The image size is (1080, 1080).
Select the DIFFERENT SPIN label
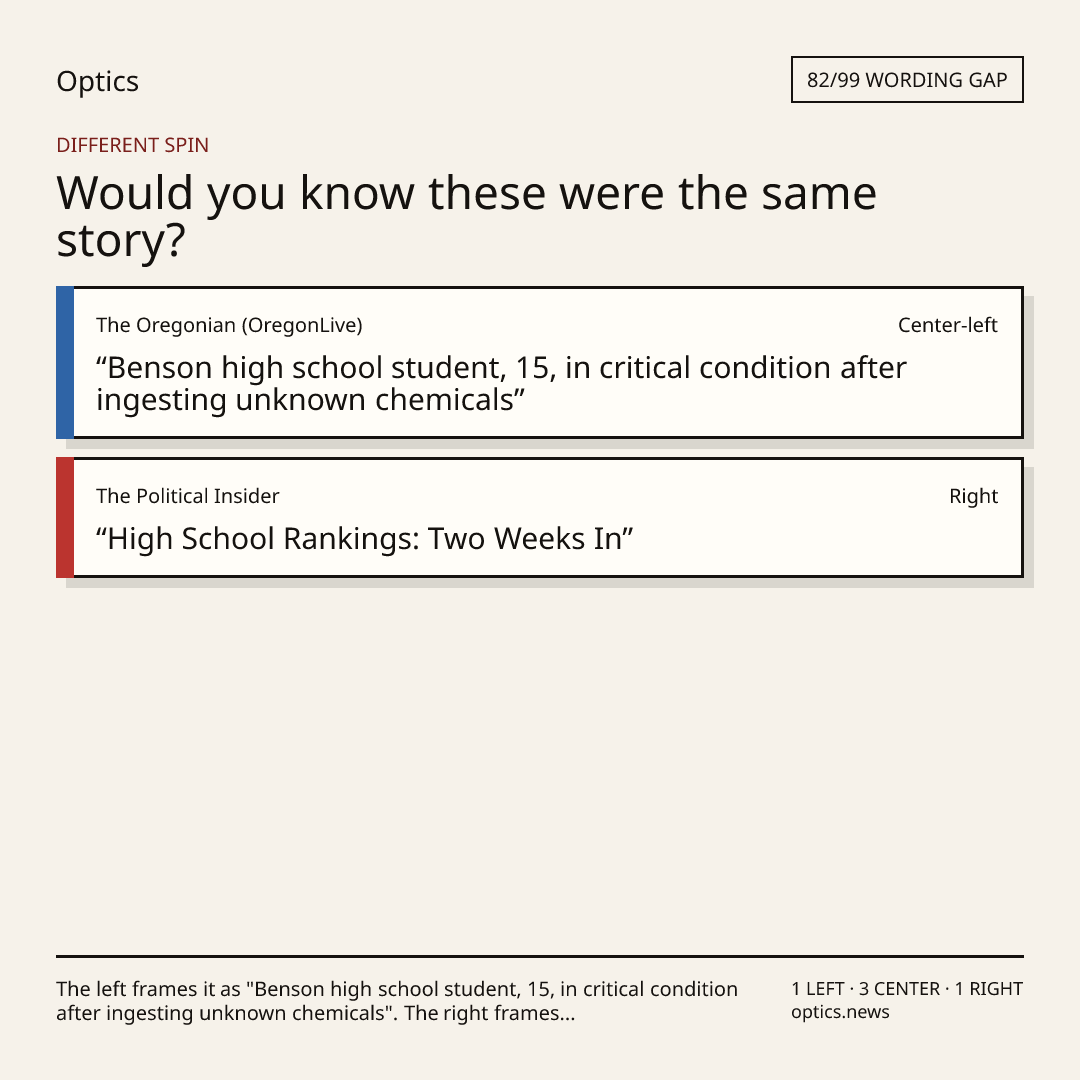click(132, 145)
